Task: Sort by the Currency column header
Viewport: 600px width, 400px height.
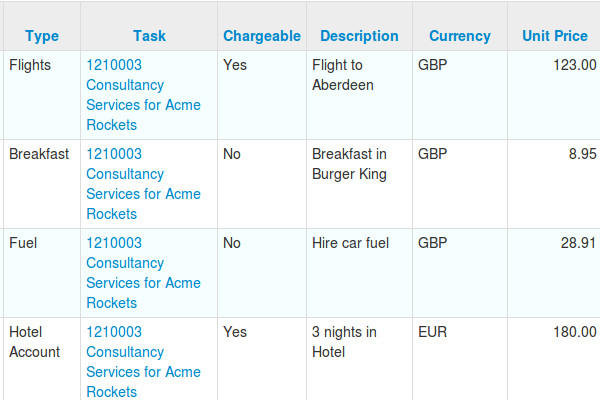Action: (460, 36)
